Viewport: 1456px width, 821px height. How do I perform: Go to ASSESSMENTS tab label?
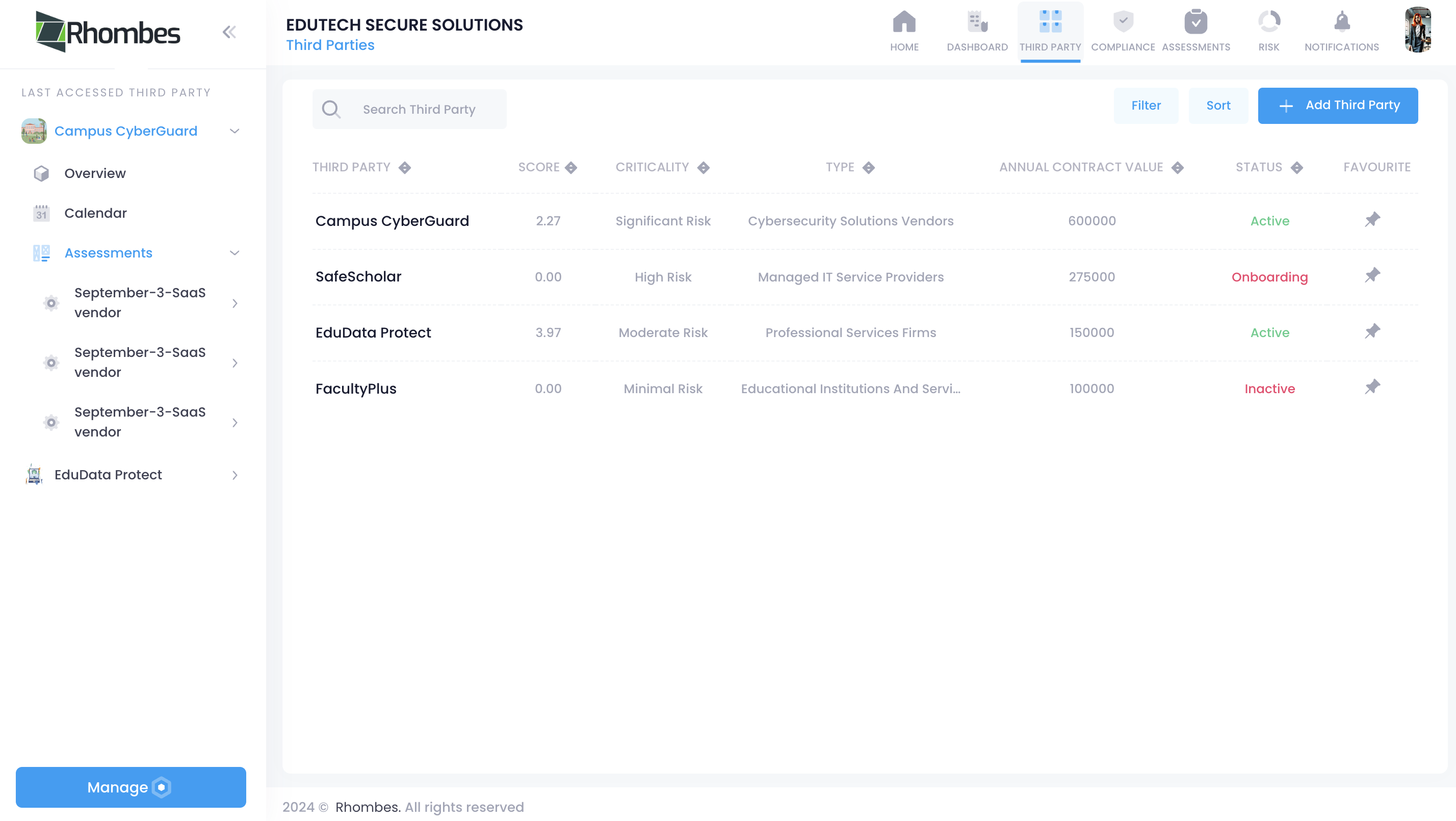[1195, 47]
